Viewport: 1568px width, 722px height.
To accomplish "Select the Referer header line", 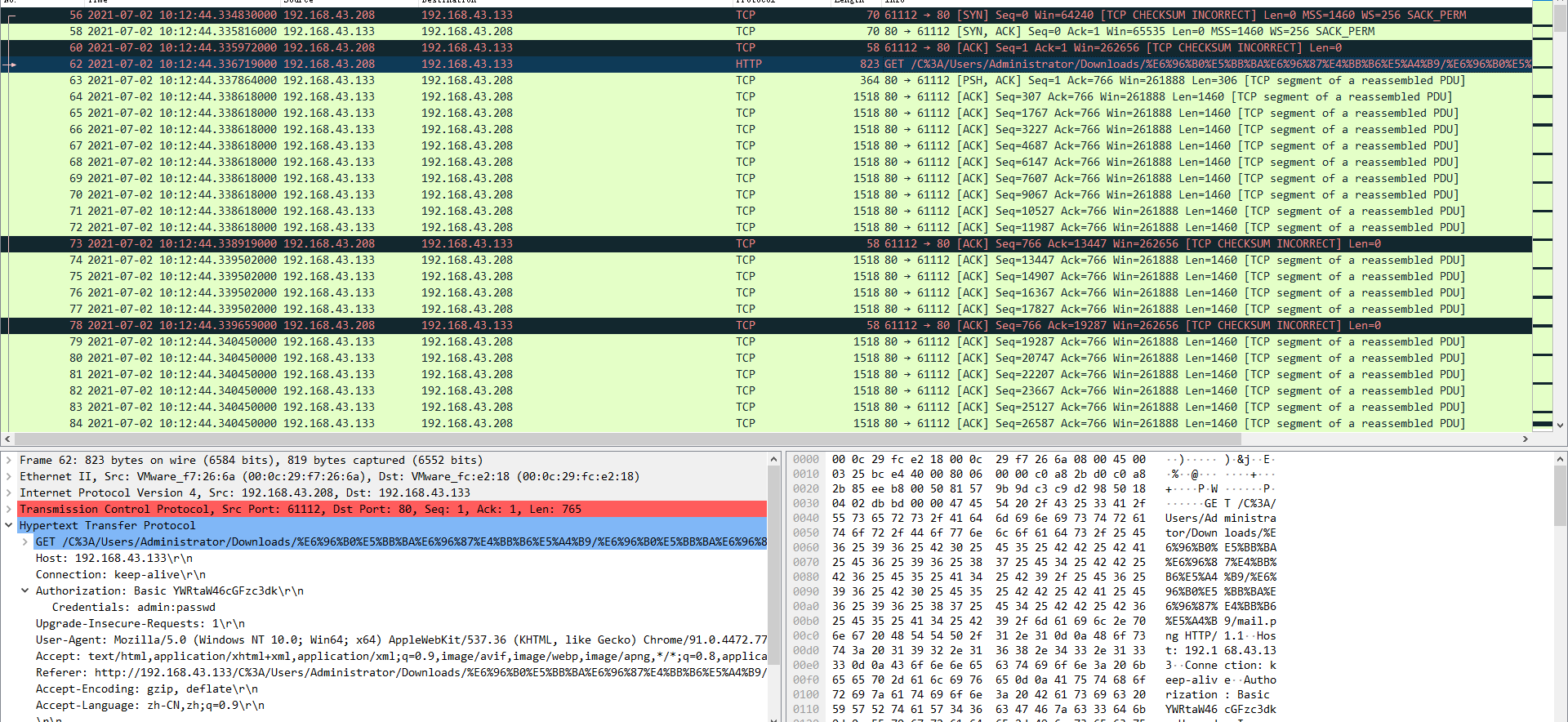I will (401, 673).
